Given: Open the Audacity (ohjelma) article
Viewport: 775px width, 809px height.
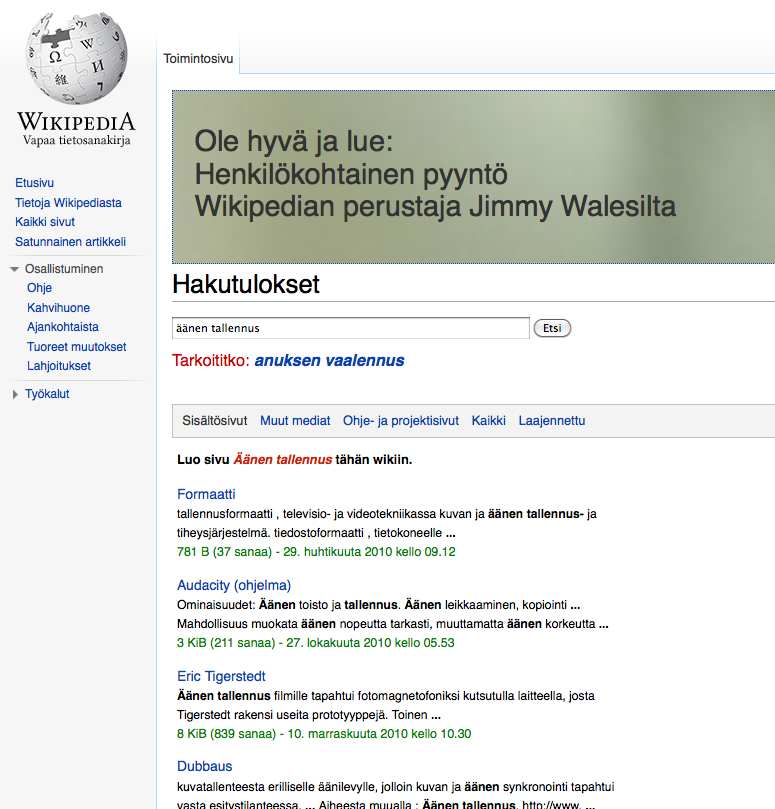Looking at the screenshot, I should [x=234, y=585].
